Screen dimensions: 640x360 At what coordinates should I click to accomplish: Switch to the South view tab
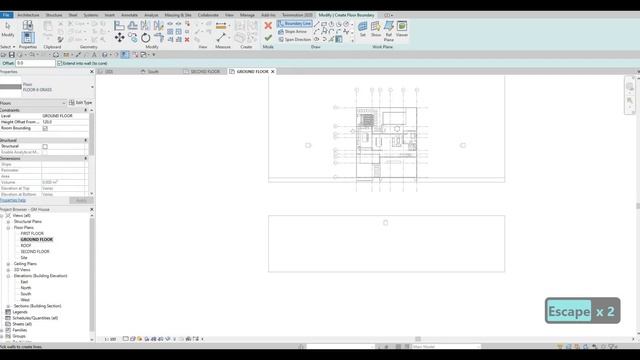click(153, 71)
